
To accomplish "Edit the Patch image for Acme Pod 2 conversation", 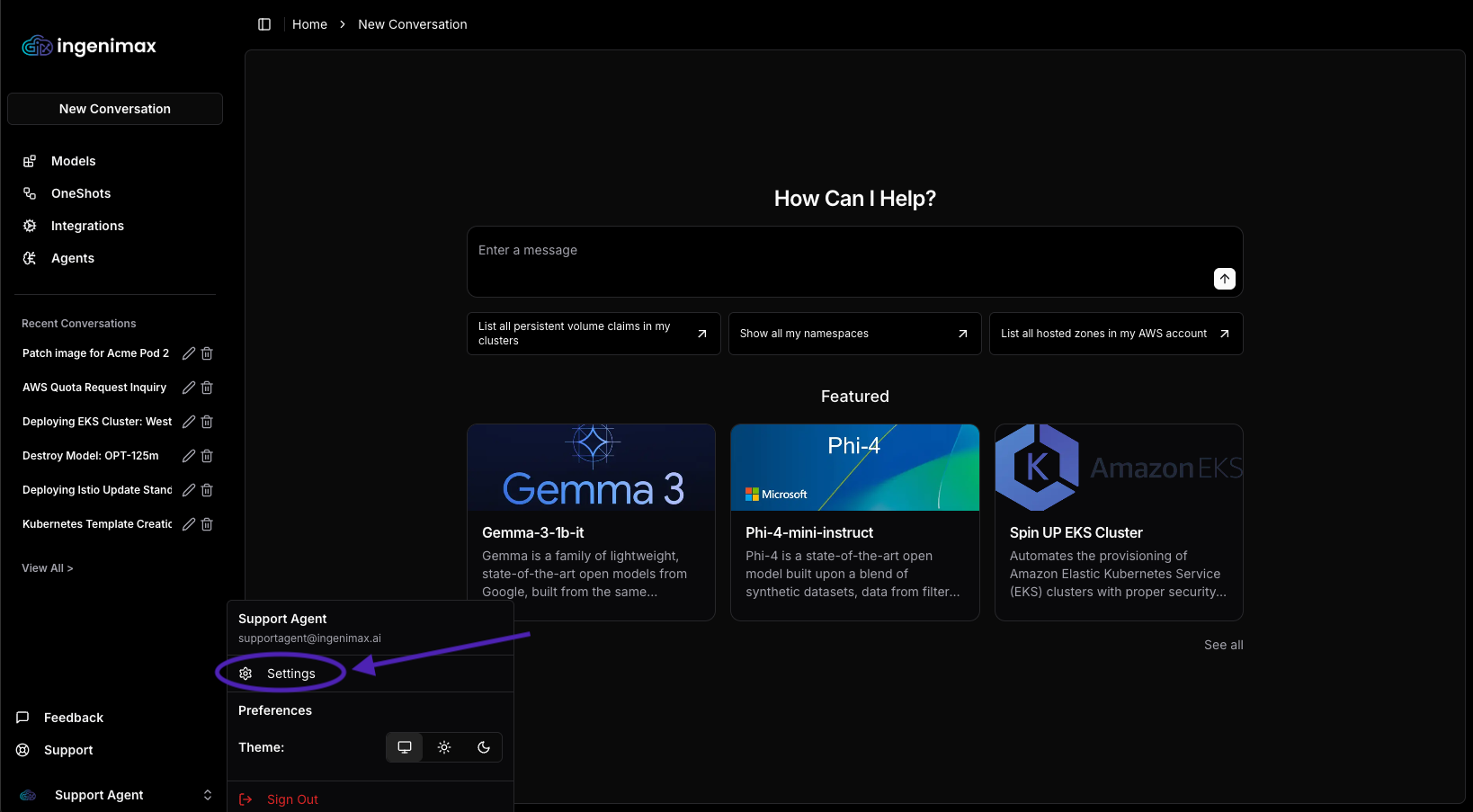I will 189,353.
